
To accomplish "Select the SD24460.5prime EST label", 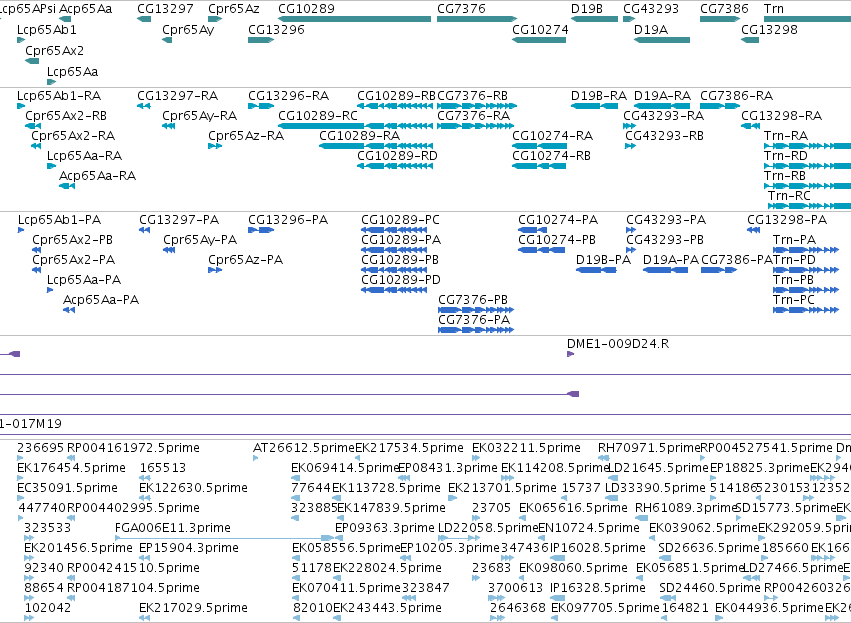I will pyautogui.click(x=709, y=588).
